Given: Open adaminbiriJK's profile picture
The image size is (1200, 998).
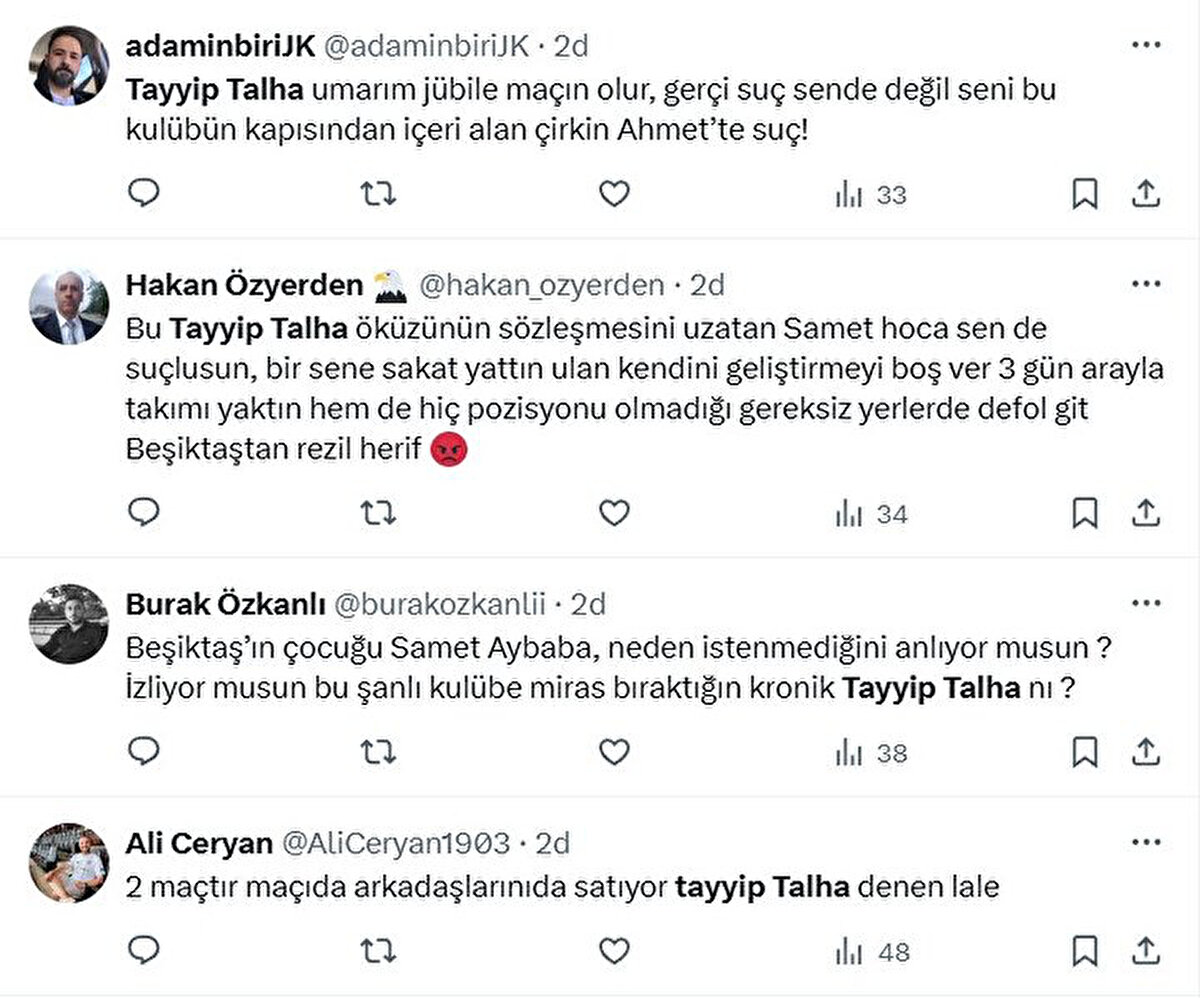Looking at the screenshot, I should coord(69,66).
